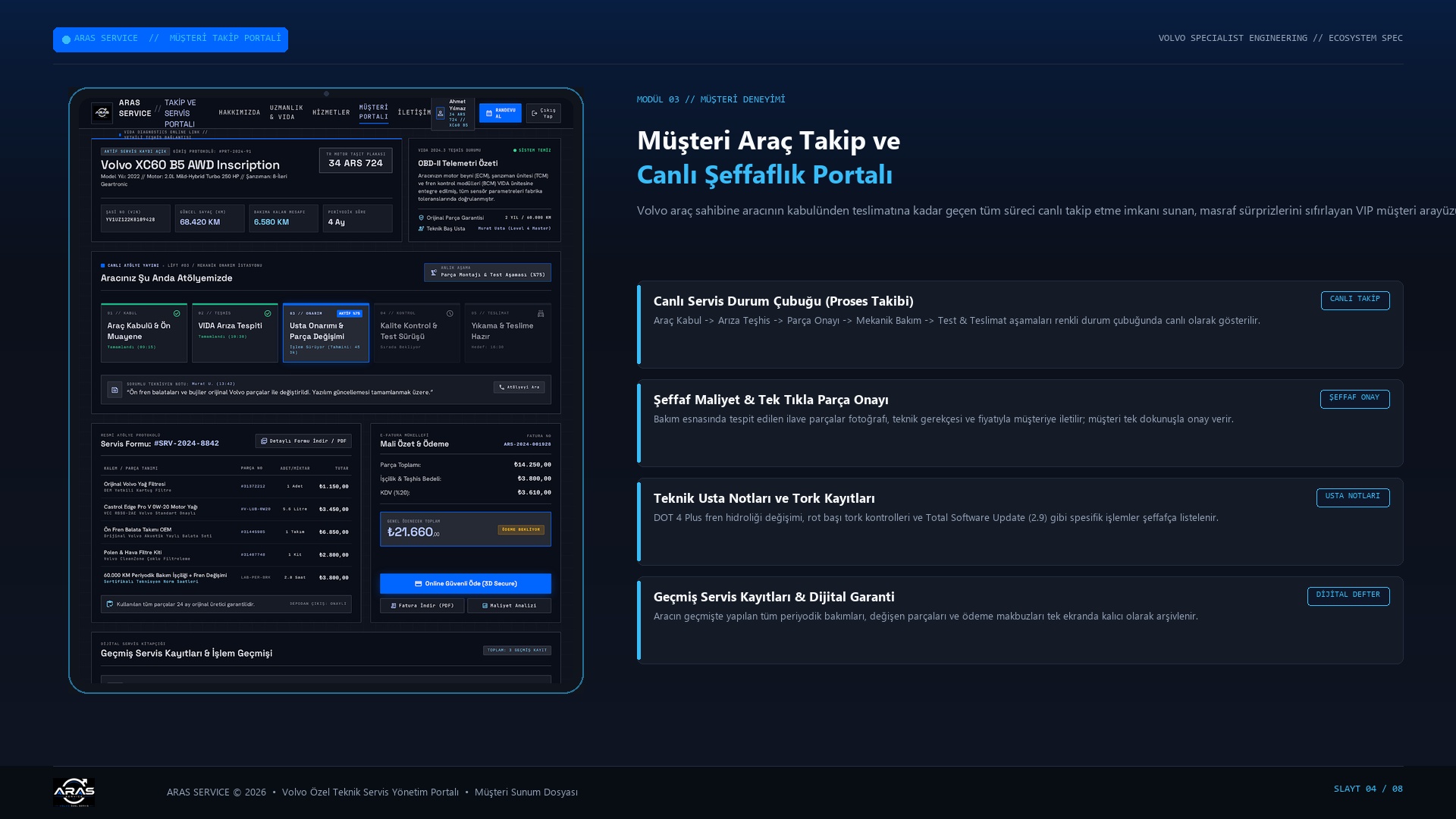Click the technician note document icon
The image size is (1456, 819).
tap(115, 390)
